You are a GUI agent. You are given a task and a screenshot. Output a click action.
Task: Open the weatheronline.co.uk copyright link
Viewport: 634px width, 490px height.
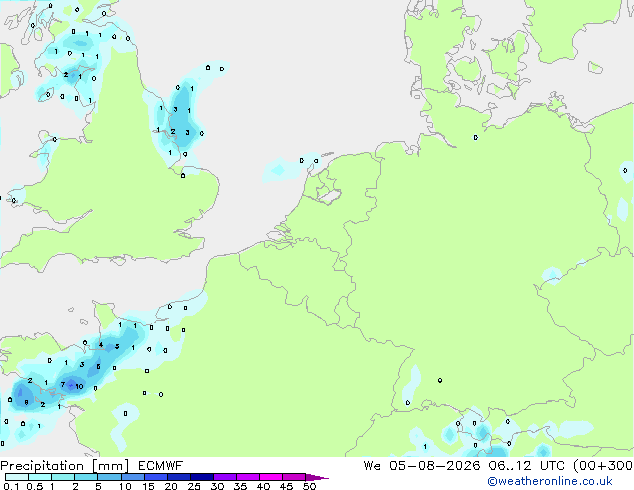(550, 481)
